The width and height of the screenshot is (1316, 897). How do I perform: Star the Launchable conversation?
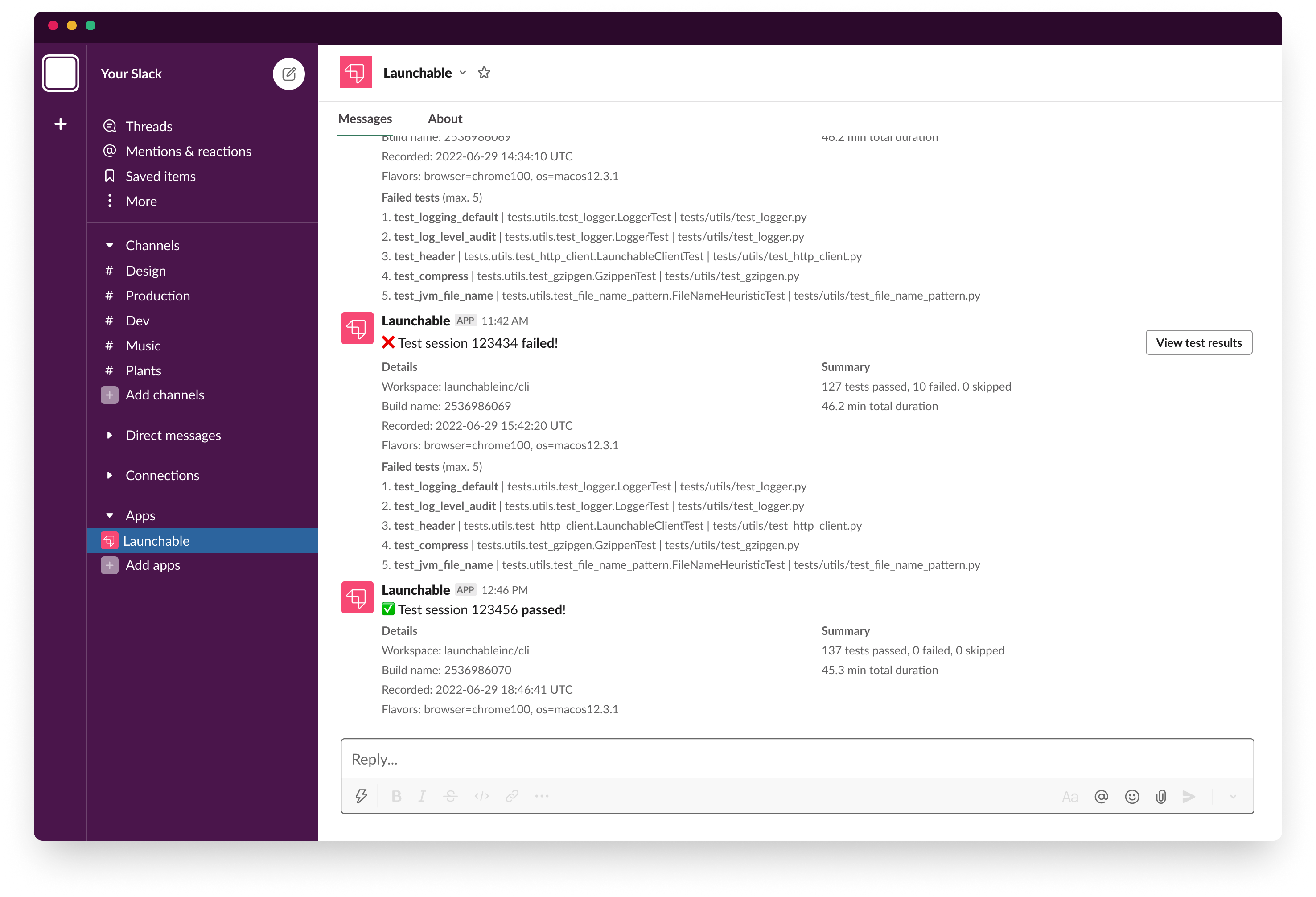[x=484, y=73]
